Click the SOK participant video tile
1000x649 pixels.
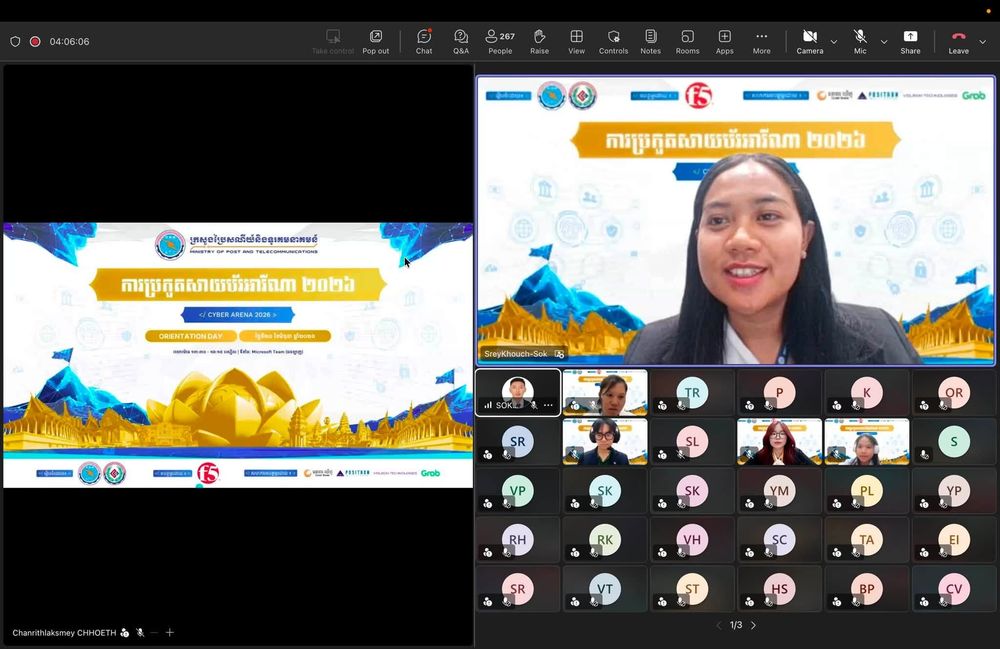tap(518, 393)
